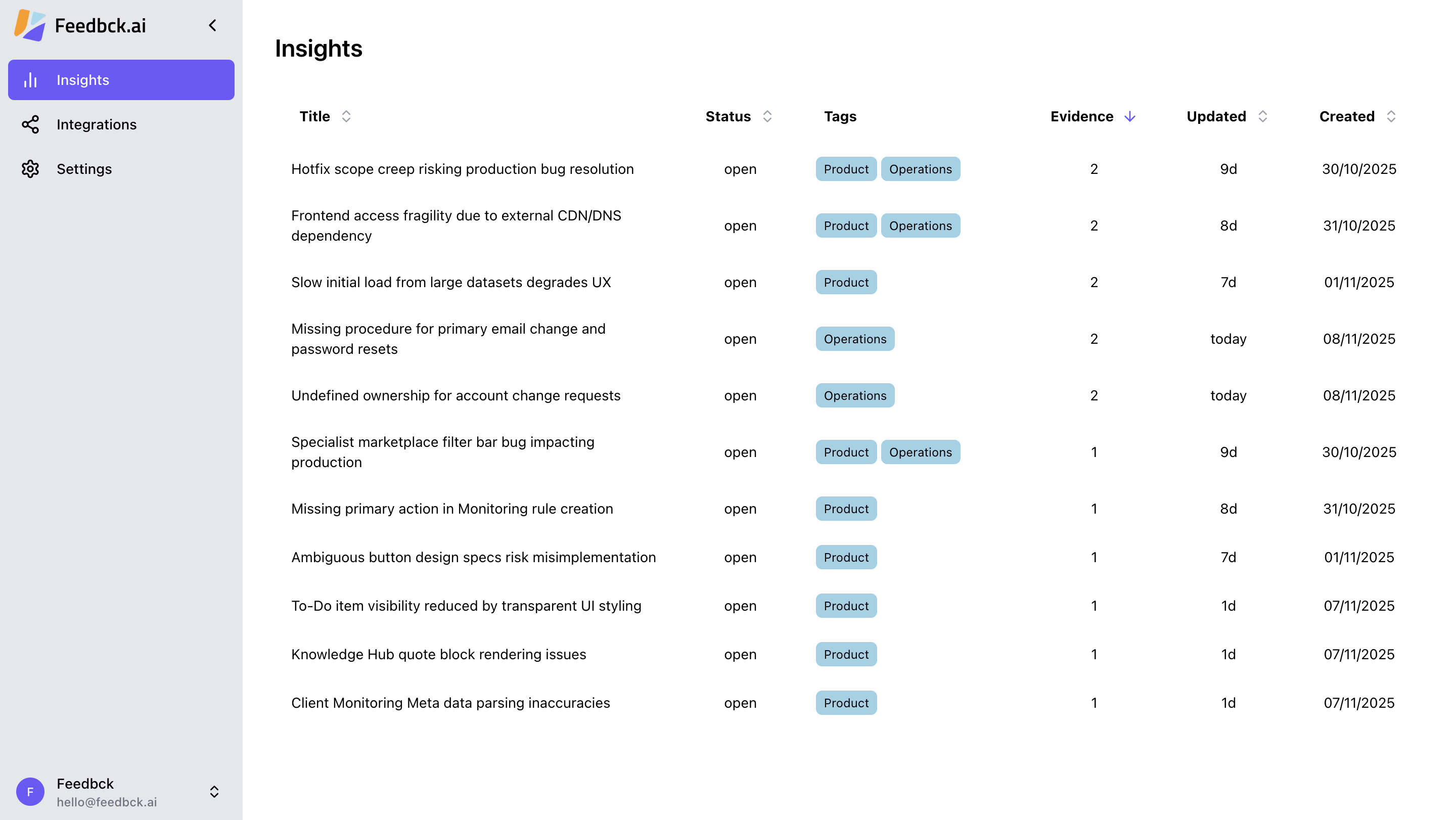Click the Operations tag on Undefined ownership row
Image resolution: width=1456 pixels, height=820 pixels.
coord(854,395)
